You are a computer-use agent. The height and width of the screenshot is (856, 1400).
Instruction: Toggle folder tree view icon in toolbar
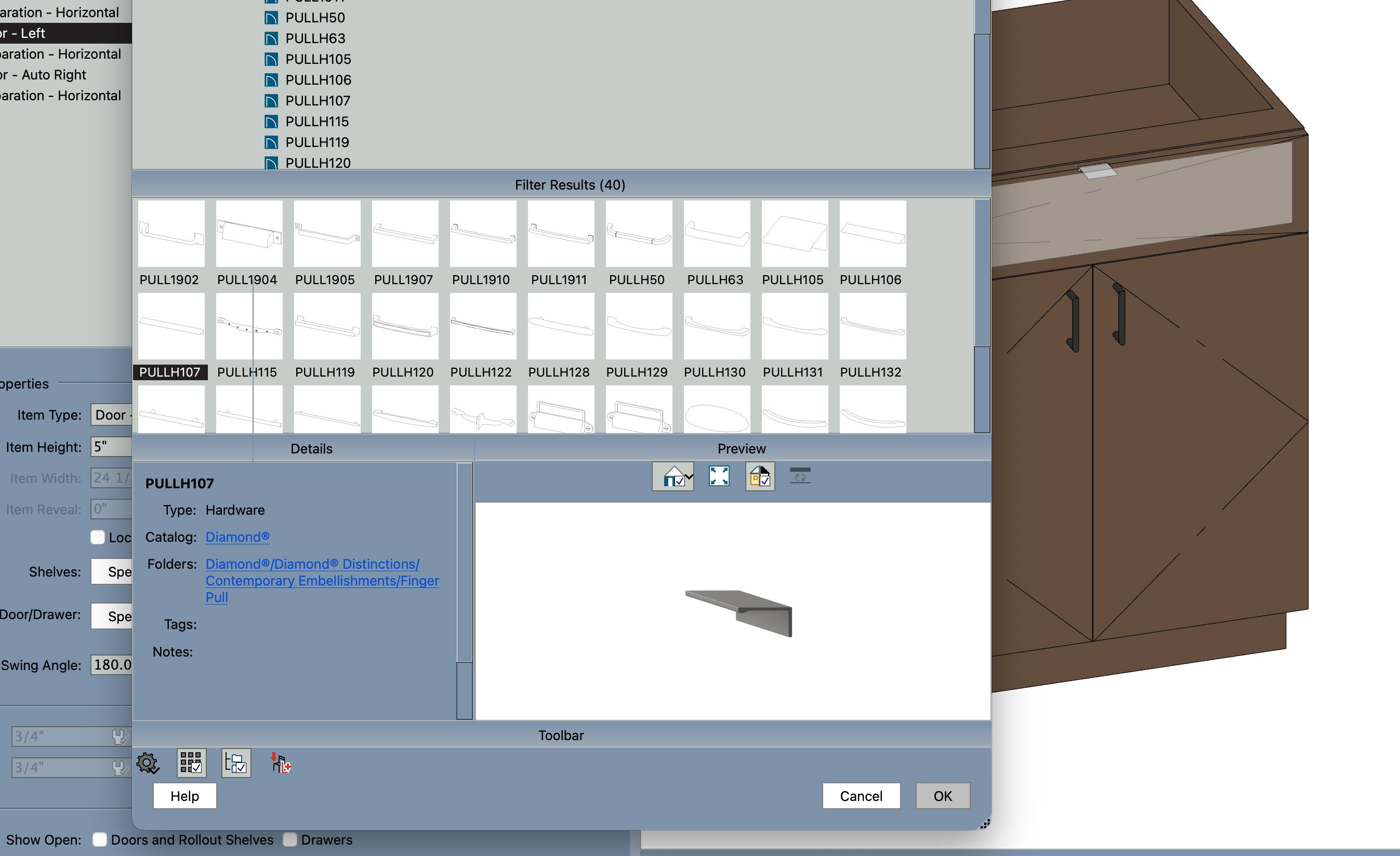pyautogui.click(x=236, y=763)
